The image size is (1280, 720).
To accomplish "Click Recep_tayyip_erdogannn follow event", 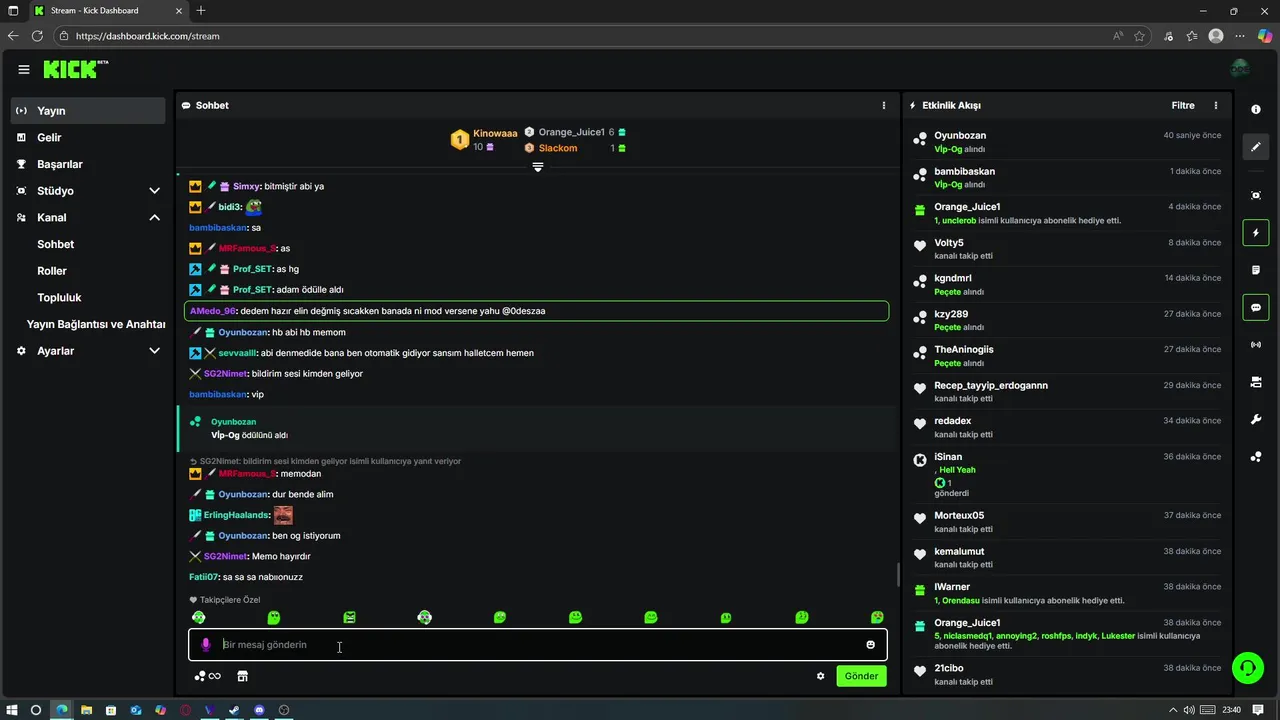I will (1066, 392).
